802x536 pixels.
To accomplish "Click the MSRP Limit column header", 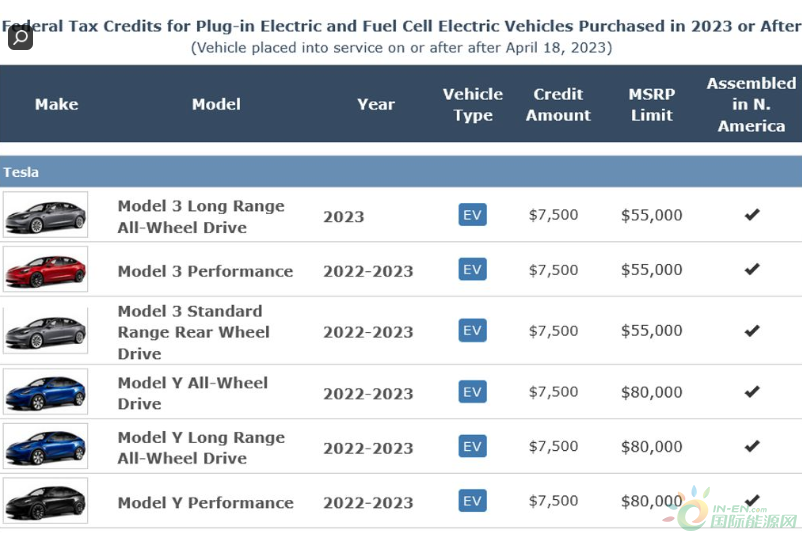I will click(651, 104).
